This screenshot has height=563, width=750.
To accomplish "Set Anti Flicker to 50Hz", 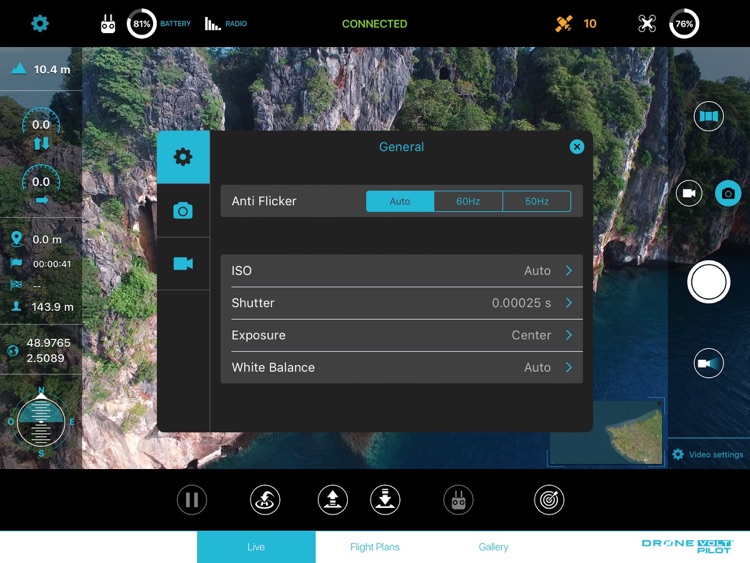I will point(537,201).
